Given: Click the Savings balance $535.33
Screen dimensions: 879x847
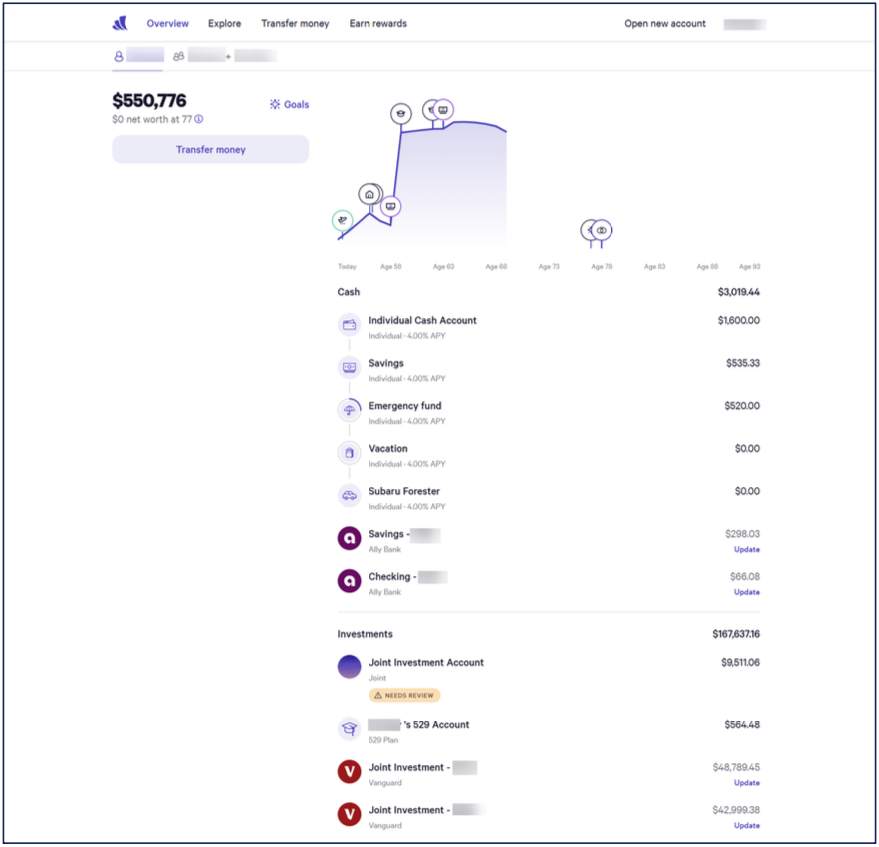Looking at the screenshot, I should click(743, 363).
